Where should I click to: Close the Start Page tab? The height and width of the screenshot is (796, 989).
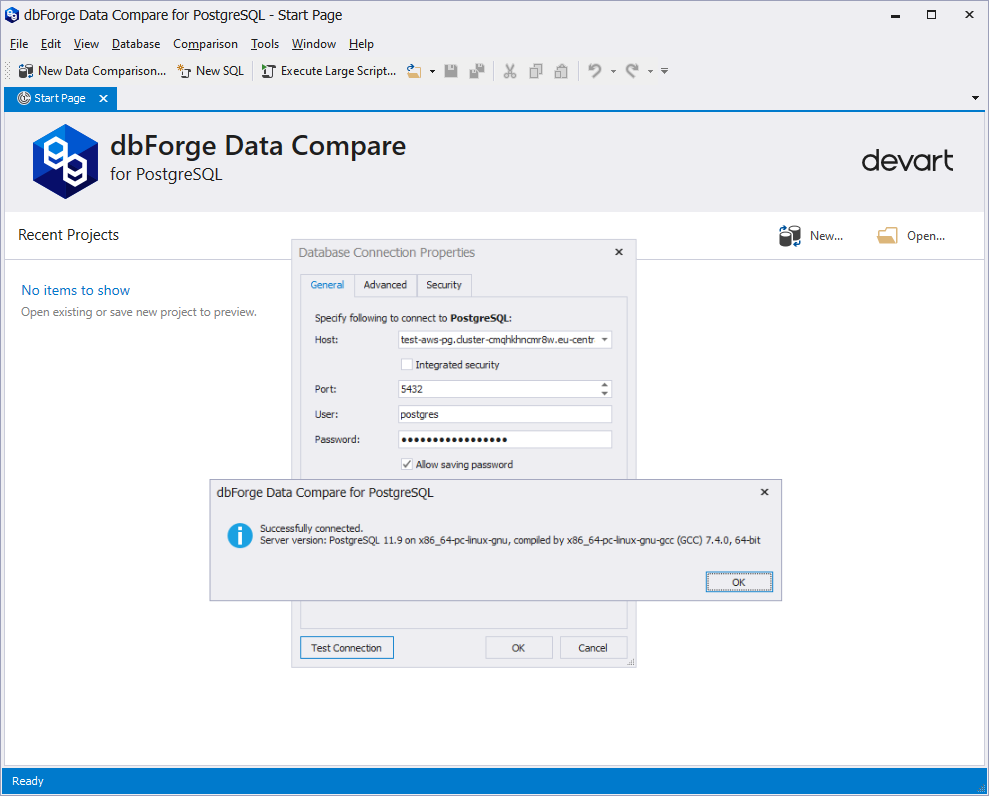(103, 98)
